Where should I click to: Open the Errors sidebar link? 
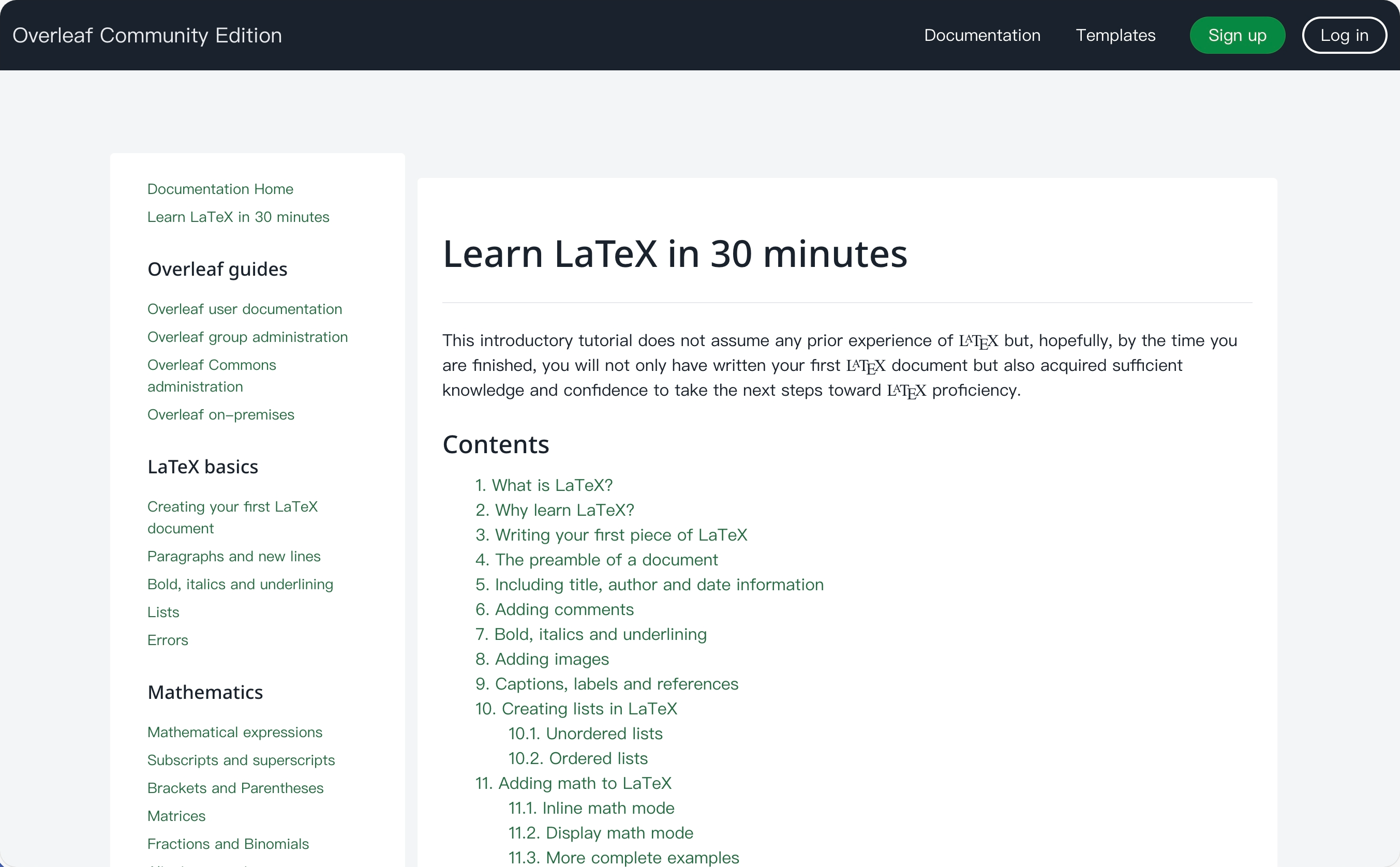(168, 640)
